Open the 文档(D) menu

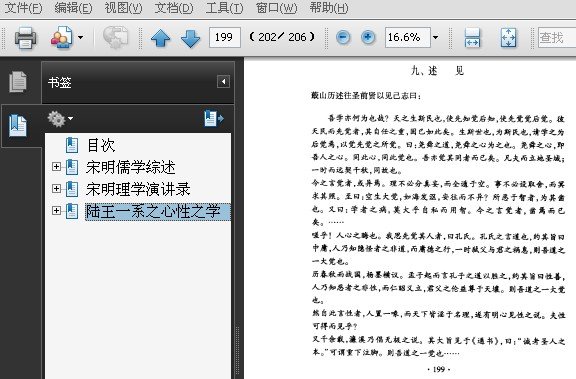tap(173, 8)
